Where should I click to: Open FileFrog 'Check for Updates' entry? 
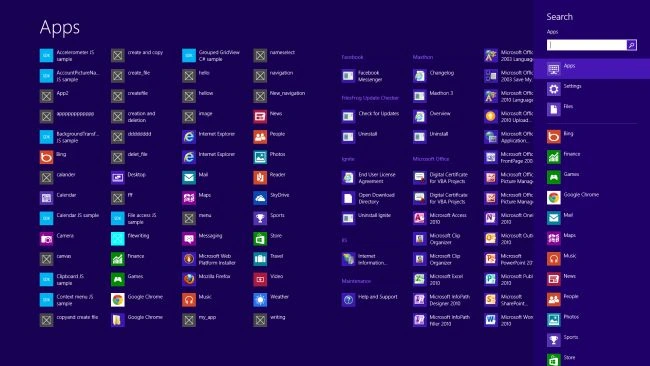click(x=371, y=117)
